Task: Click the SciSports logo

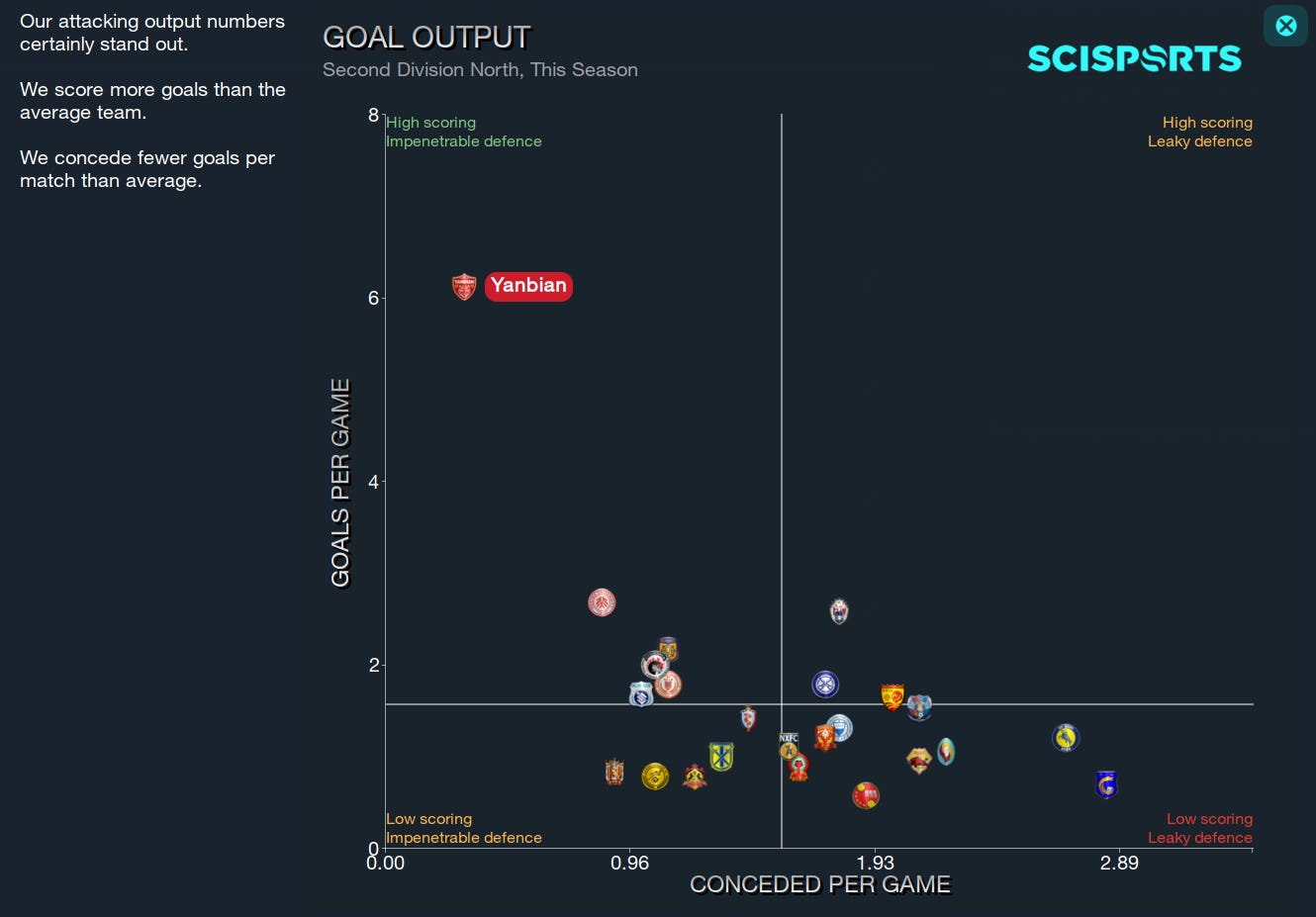Action: click(1134, 58)
